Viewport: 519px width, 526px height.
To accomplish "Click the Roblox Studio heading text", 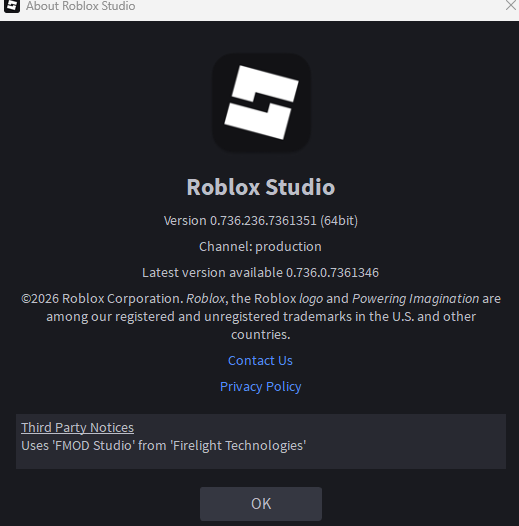I will pyautogui.click(x=261, y=187).
